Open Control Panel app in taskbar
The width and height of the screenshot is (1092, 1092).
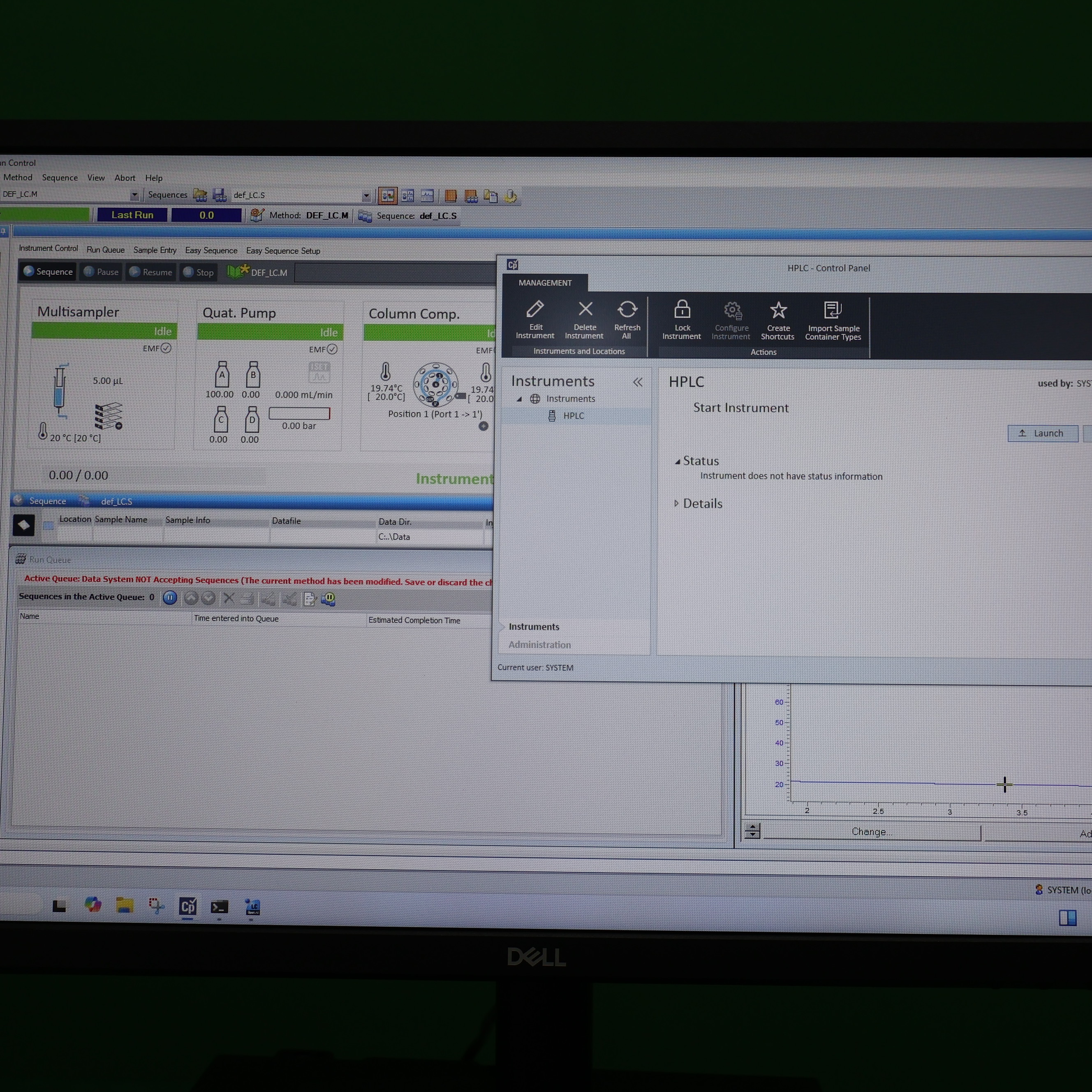(187, 907)
